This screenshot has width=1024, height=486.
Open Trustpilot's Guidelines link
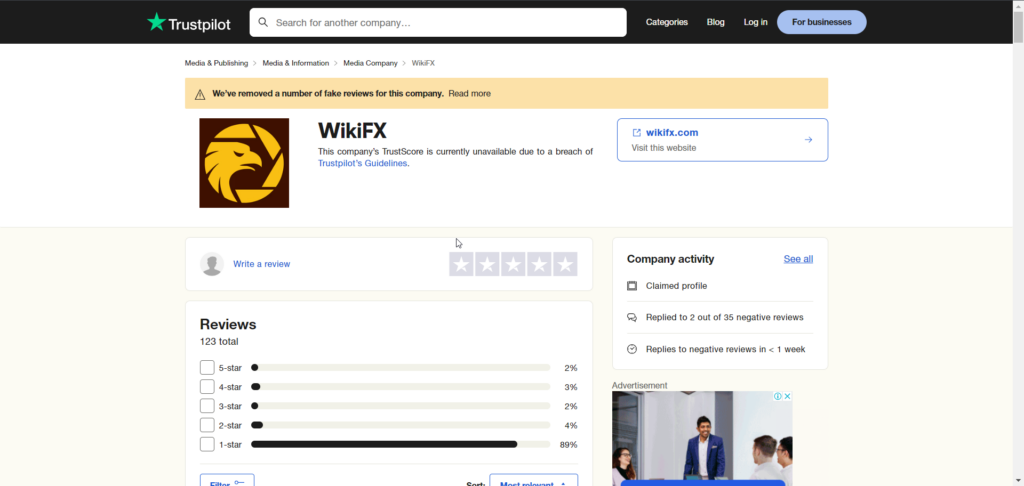tap(363, 163)
